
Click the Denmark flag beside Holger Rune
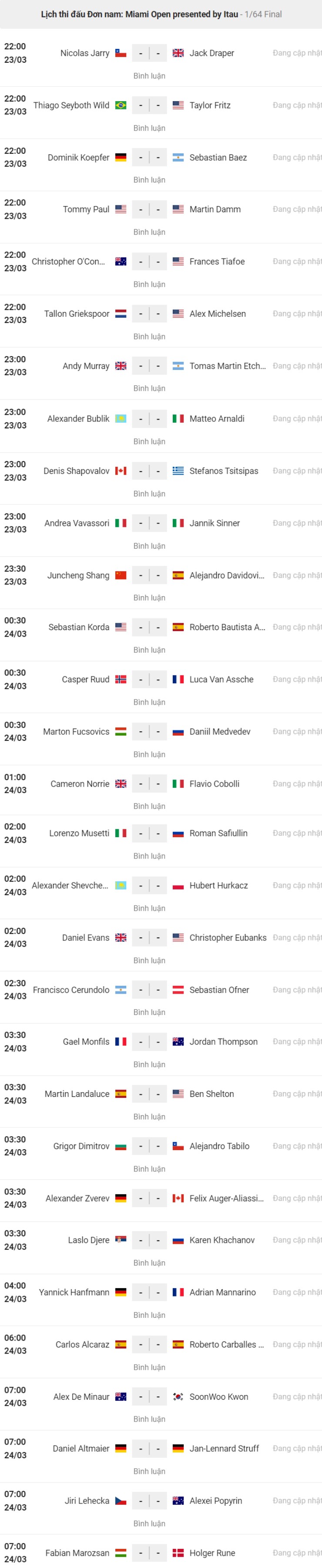(x=178, y=1553)
